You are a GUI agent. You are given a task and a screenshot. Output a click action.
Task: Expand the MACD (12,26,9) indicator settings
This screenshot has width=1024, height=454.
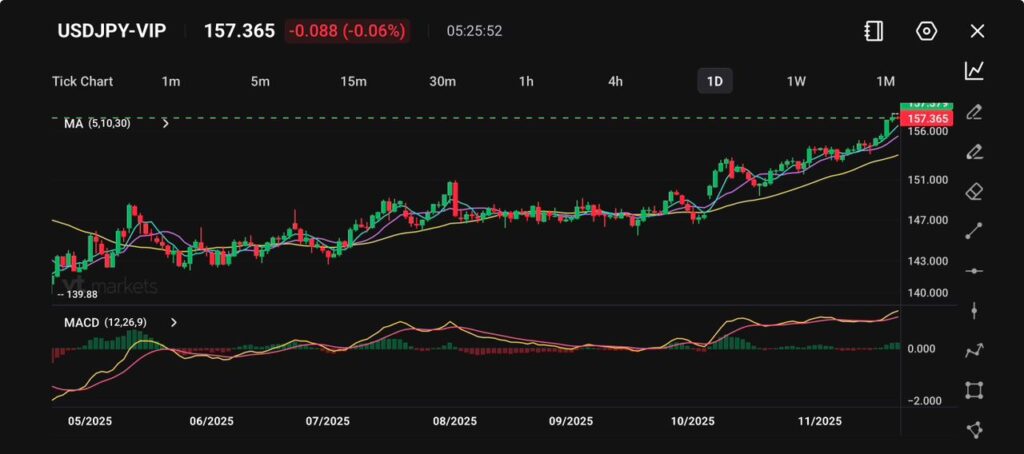[174, 323]
